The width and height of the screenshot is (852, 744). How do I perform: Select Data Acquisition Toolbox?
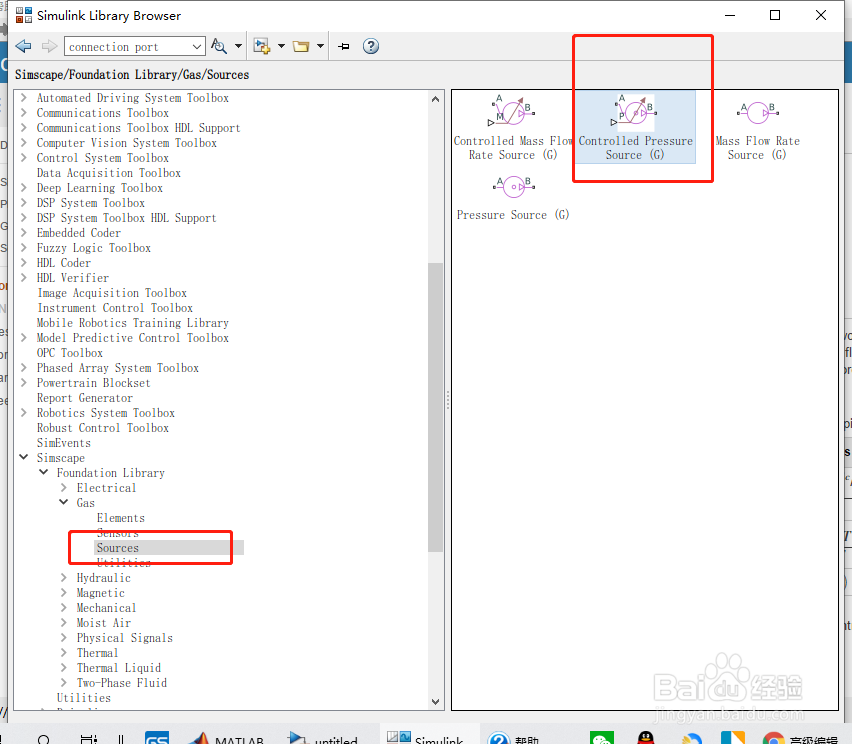point(109,173)
